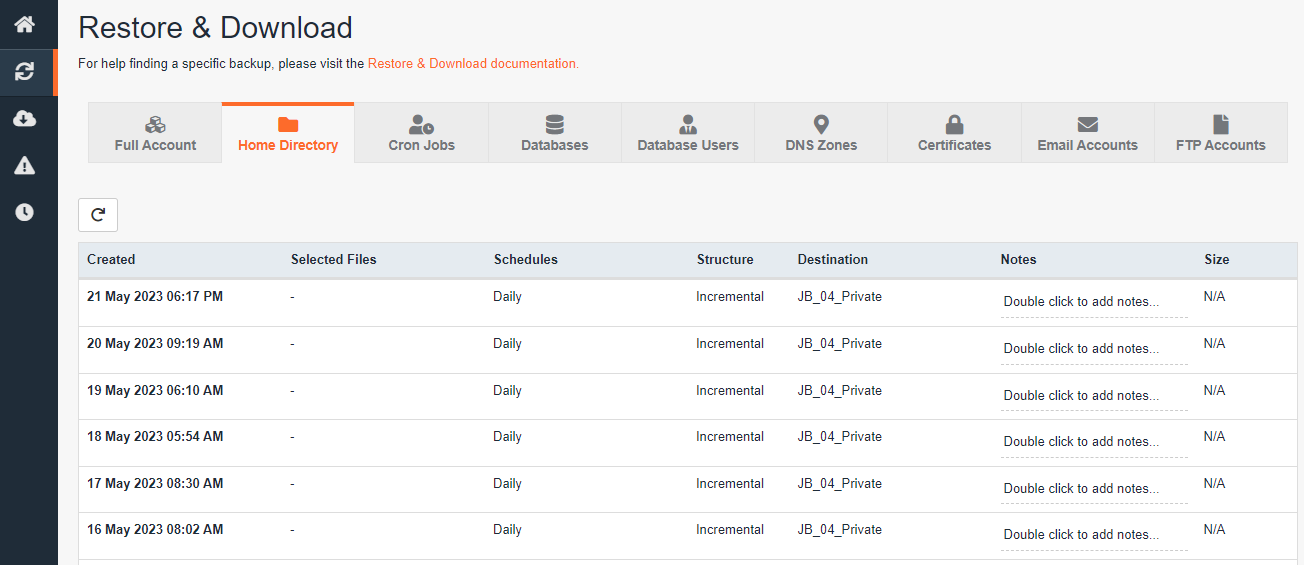
Task: Sort backups by the Created column header
Action: tap(111, 259)
